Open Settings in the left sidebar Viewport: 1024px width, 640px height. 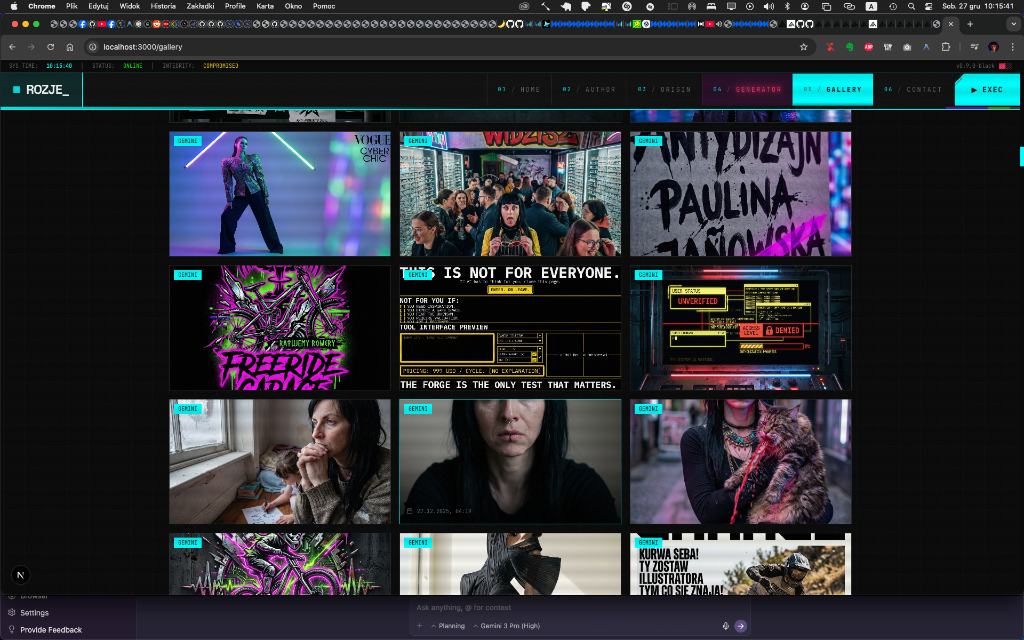34,613
